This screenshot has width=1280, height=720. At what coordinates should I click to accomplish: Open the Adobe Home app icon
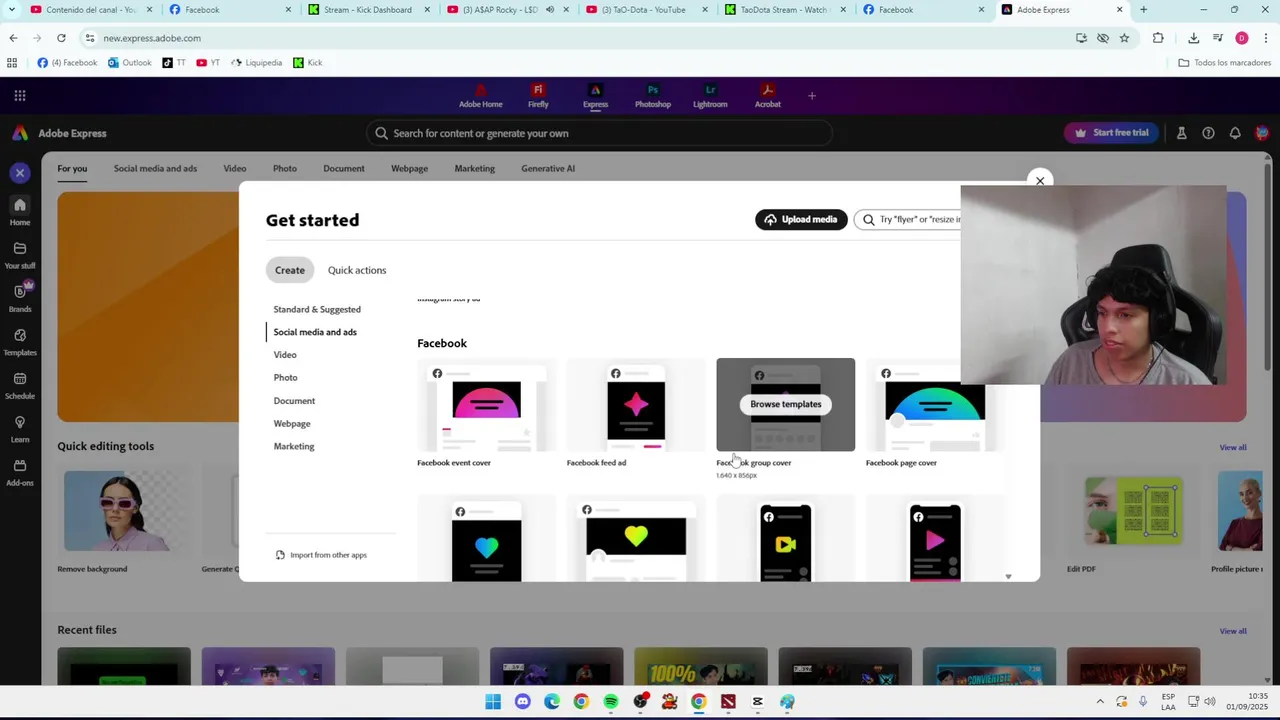tap(481, 96)
